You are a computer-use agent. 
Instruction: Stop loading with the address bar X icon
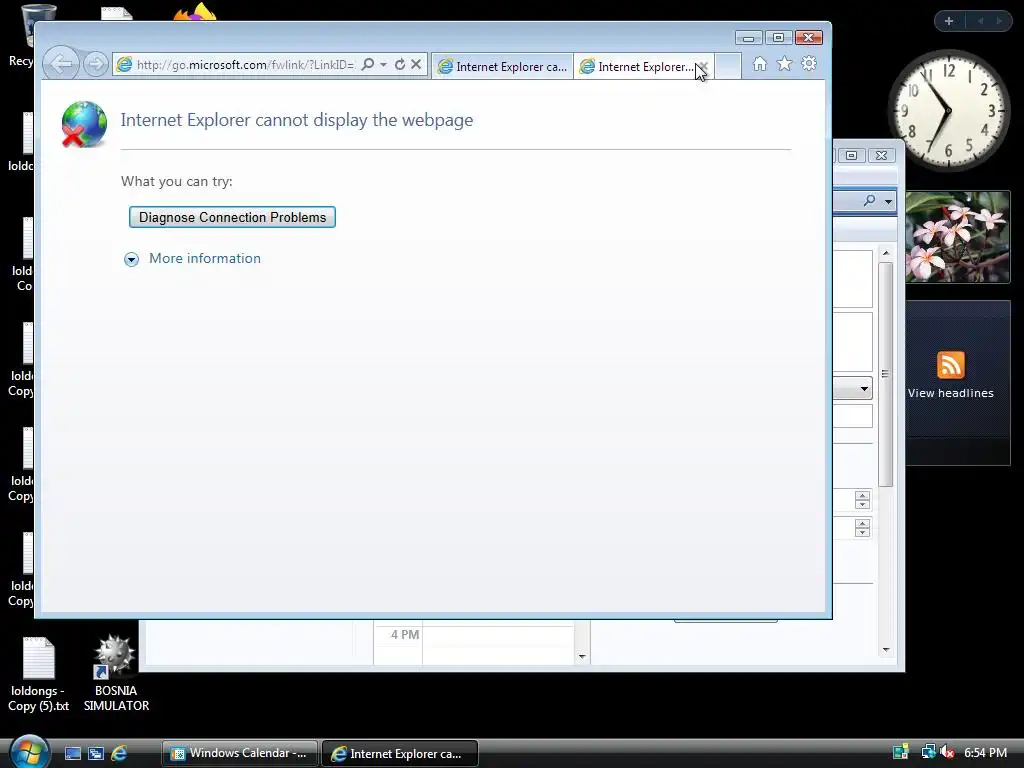pyautogui.click(x=416, y=64)
